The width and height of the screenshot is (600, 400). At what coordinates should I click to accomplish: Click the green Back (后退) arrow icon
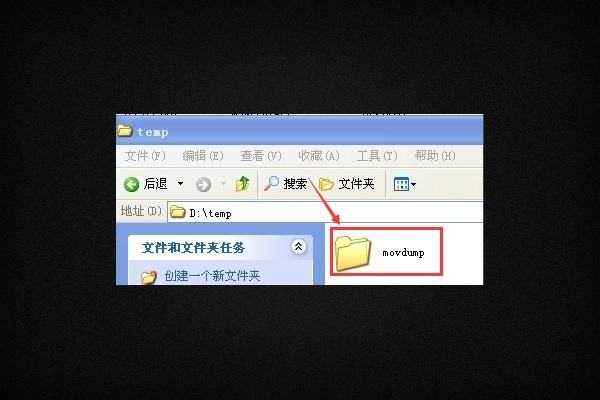tap(131, 184)
